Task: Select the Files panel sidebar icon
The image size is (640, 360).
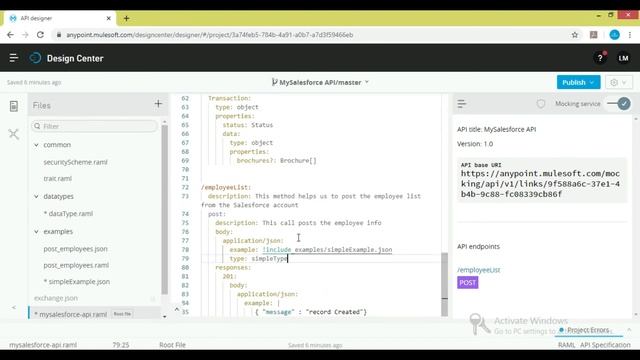Action: [x=13, y=106]
